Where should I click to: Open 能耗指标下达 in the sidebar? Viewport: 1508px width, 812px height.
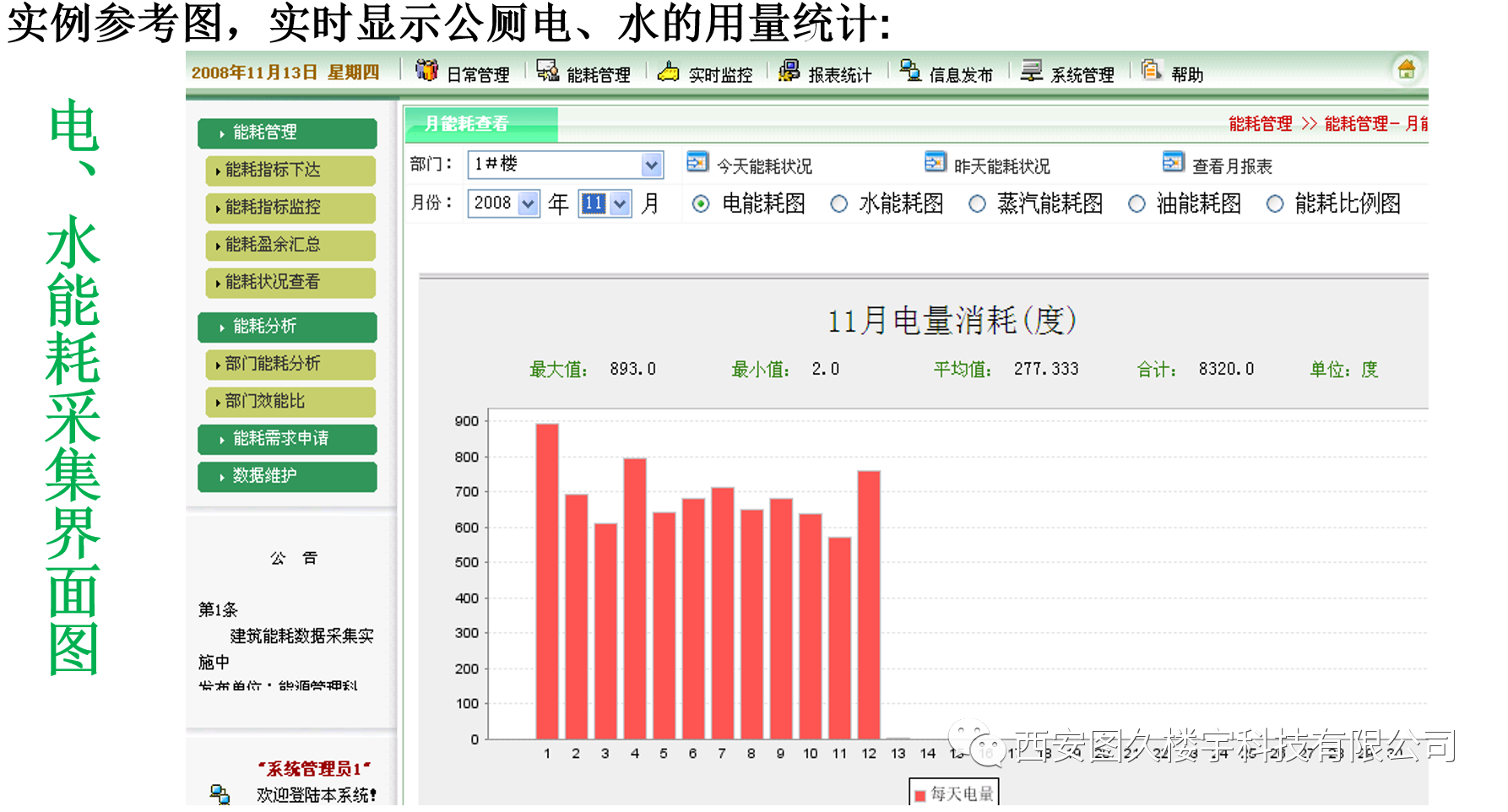point(290,171)
